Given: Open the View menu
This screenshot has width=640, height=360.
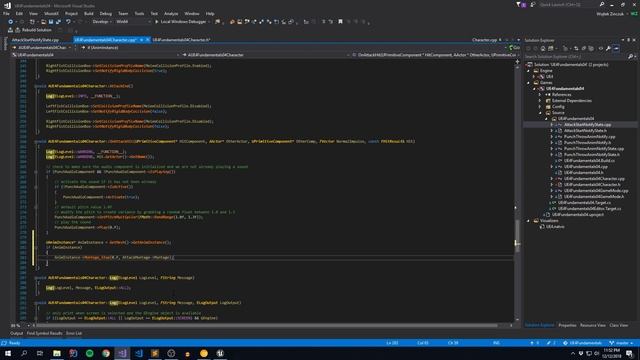Looking at the screenshot, I should 33,13.
